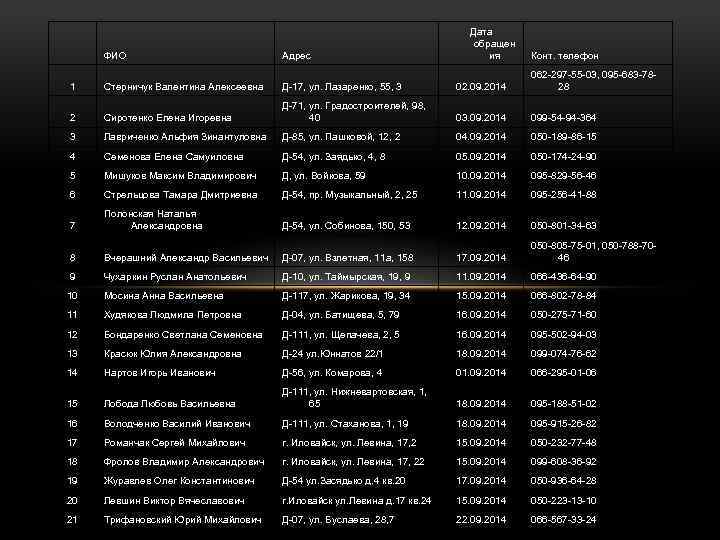
Task: Select address Д-07, ул. Взлетная, 11а, 158
Action: click(348, 258)
